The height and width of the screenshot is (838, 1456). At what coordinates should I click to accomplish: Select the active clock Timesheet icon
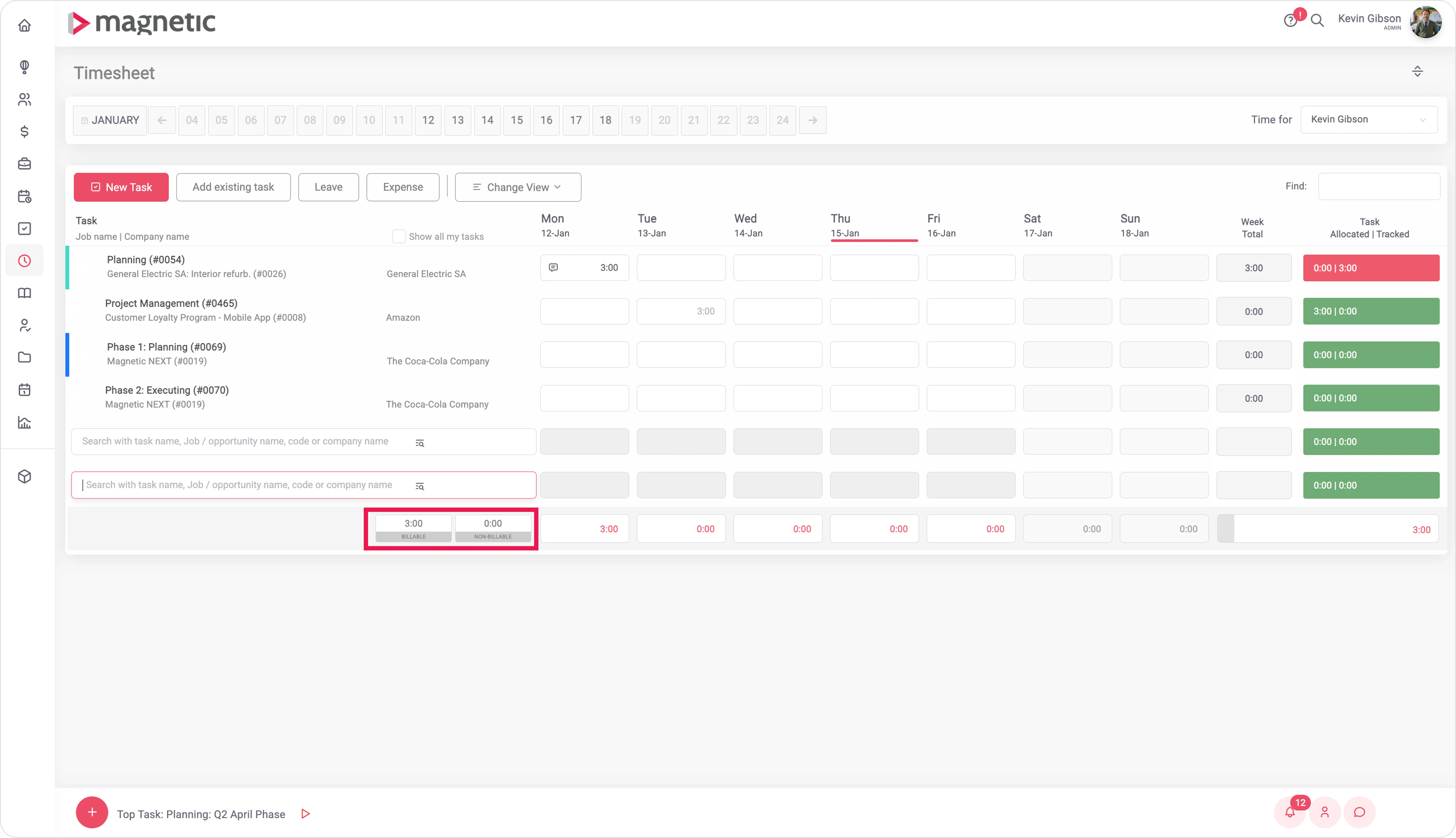click(24, 260)
